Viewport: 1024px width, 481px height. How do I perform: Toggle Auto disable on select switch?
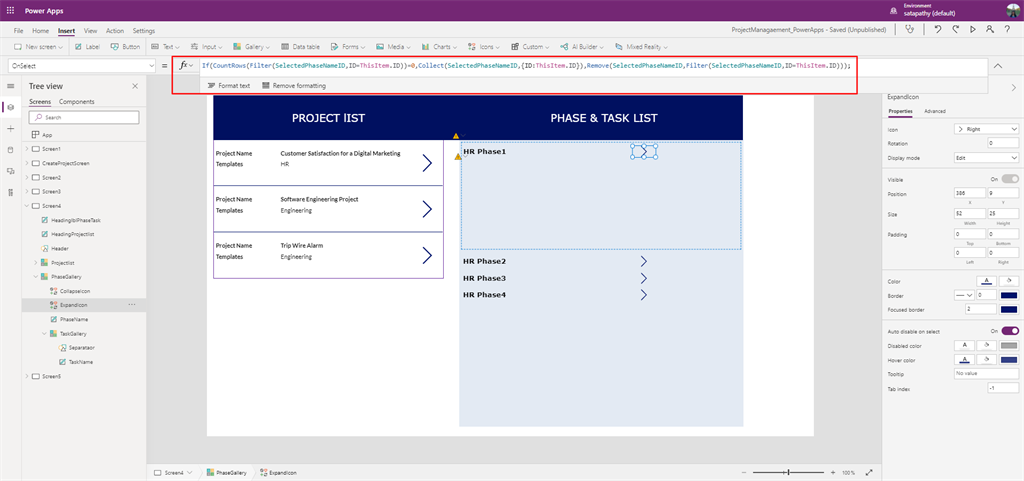tap(1010, 331)
